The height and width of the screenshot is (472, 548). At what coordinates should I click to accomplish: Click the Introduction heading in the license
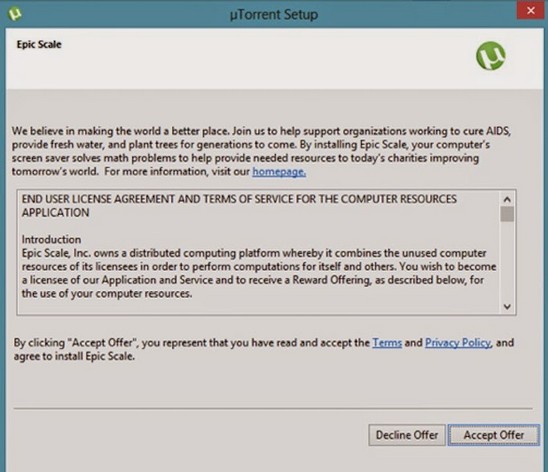click(x=51, y=240)
